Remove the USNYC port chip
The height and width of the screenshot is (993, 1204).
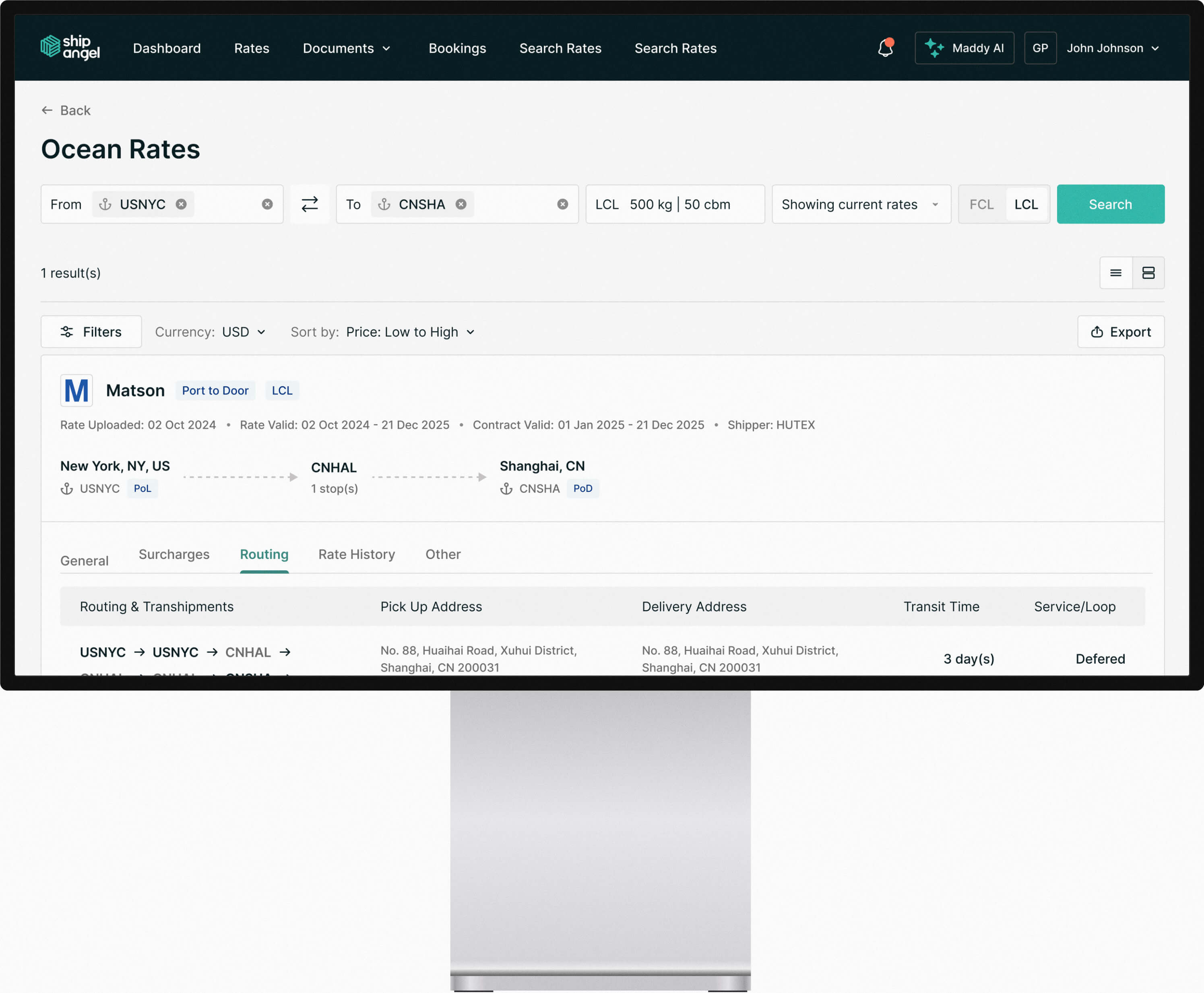[x=181, y=204]
